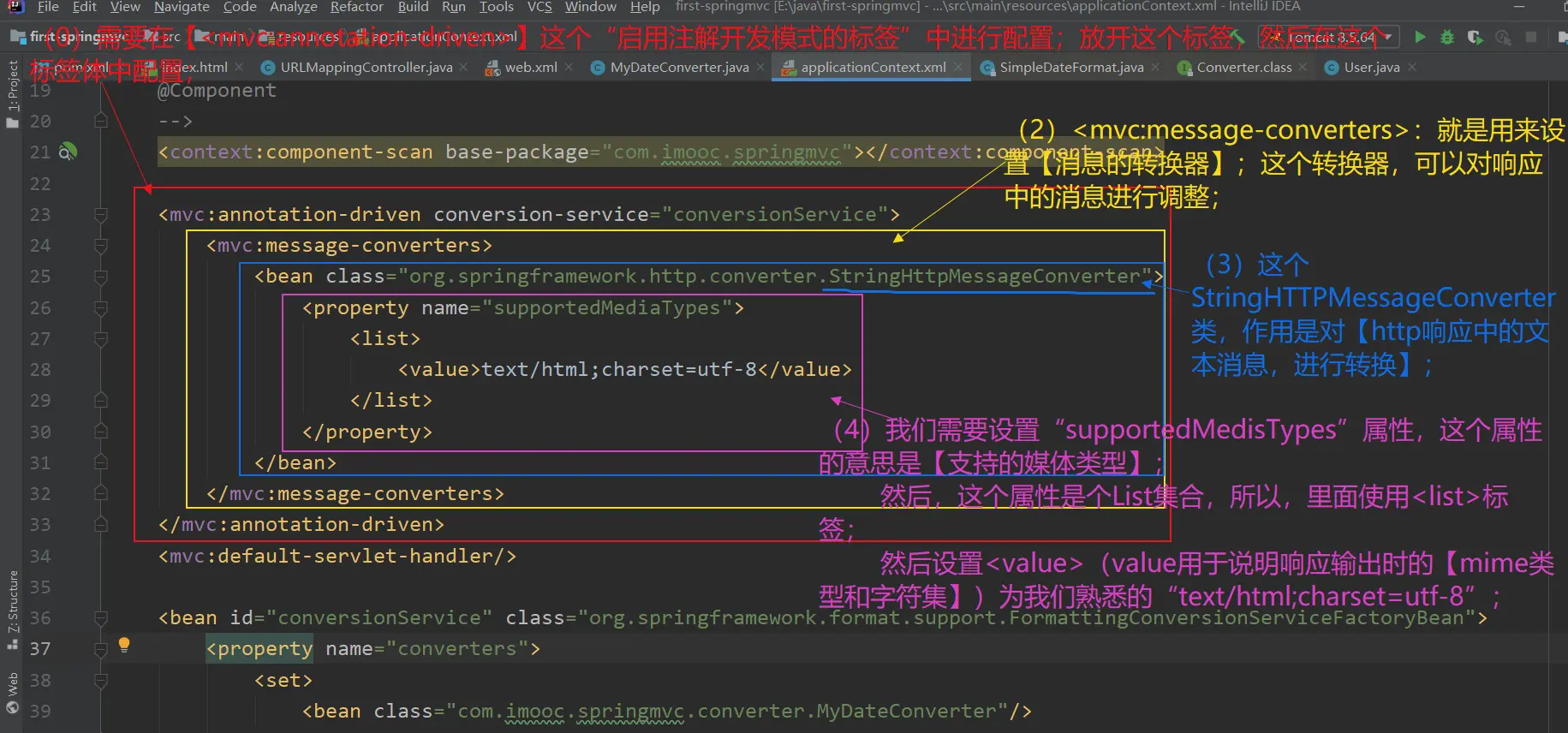Switch to the User.java tab

[x=1372, y=67]
